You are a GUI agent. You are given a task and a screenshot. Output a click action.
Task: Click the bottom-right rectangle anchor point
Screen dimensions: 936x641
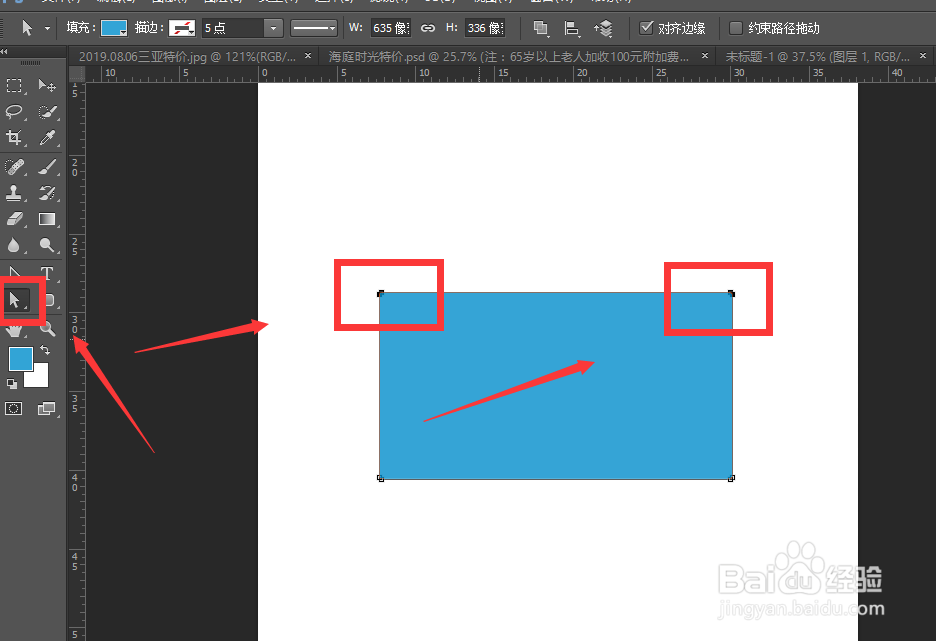(731, 478)
